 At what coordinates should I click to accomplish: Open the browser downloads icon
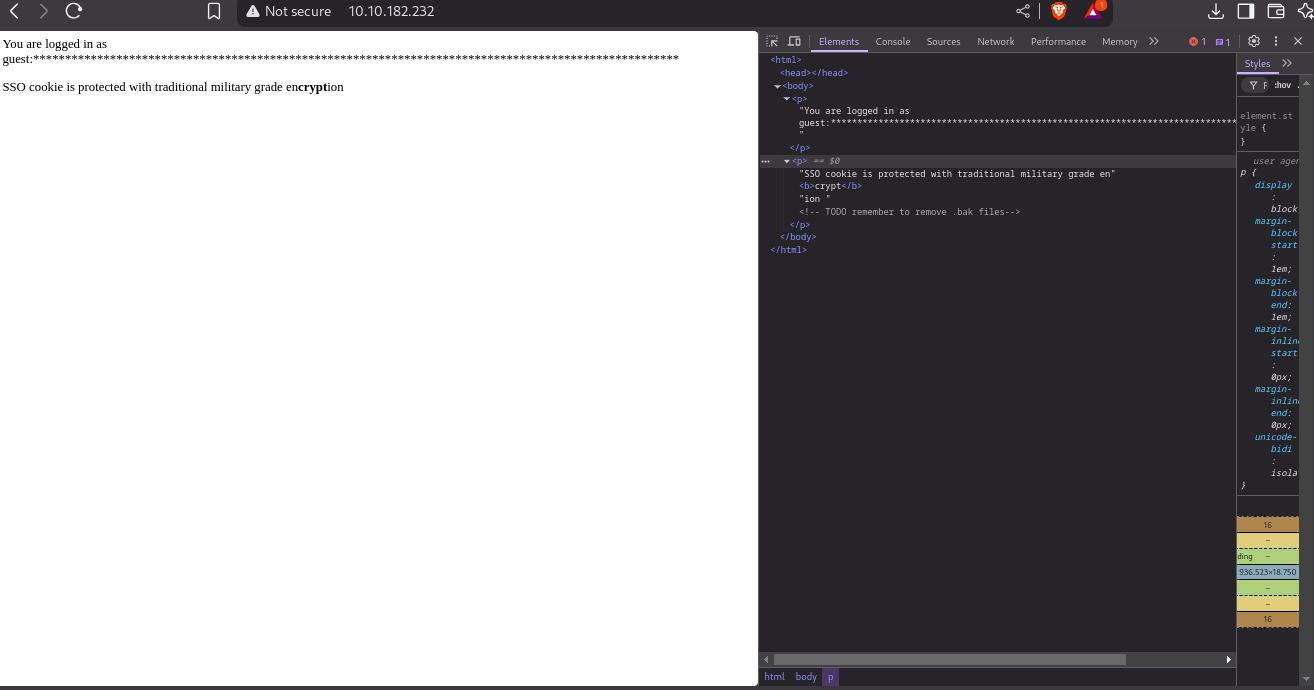1216,11
